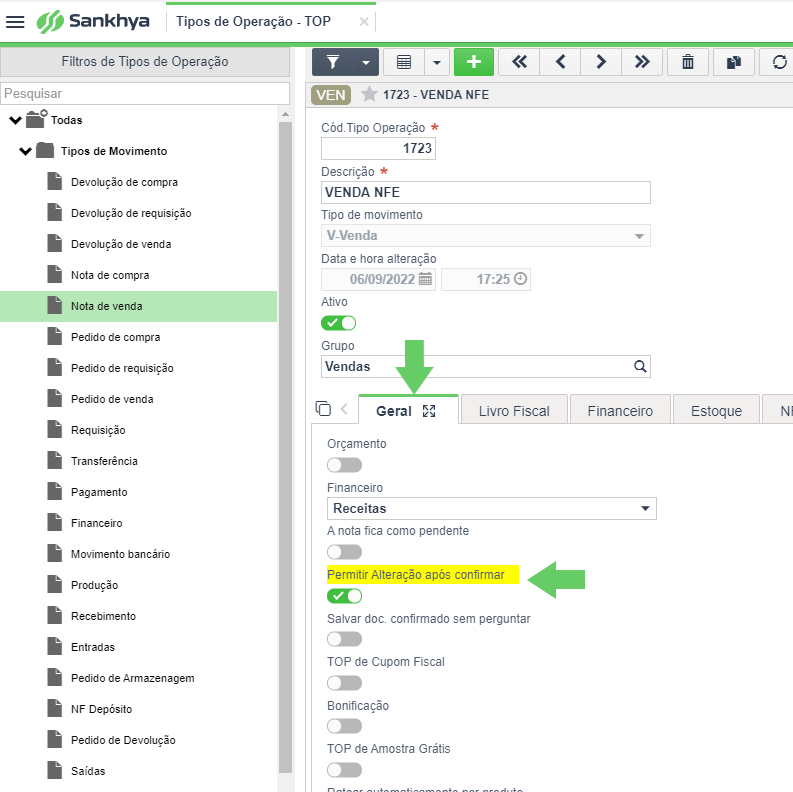Click the Pesquisar search field
Viewport: 793px width, 792px height.
145,94
